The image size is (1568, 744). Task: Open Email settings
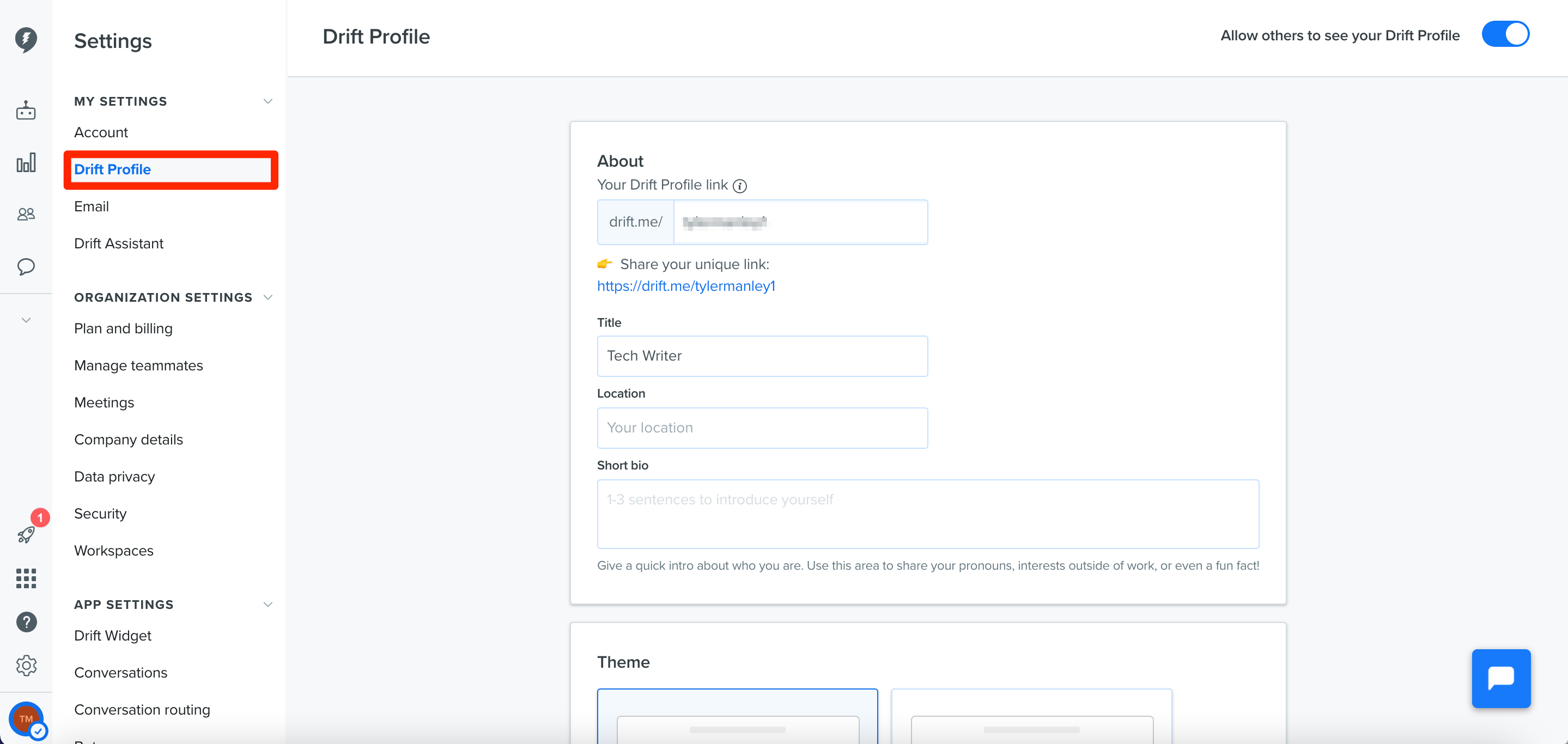coord(92,206)
